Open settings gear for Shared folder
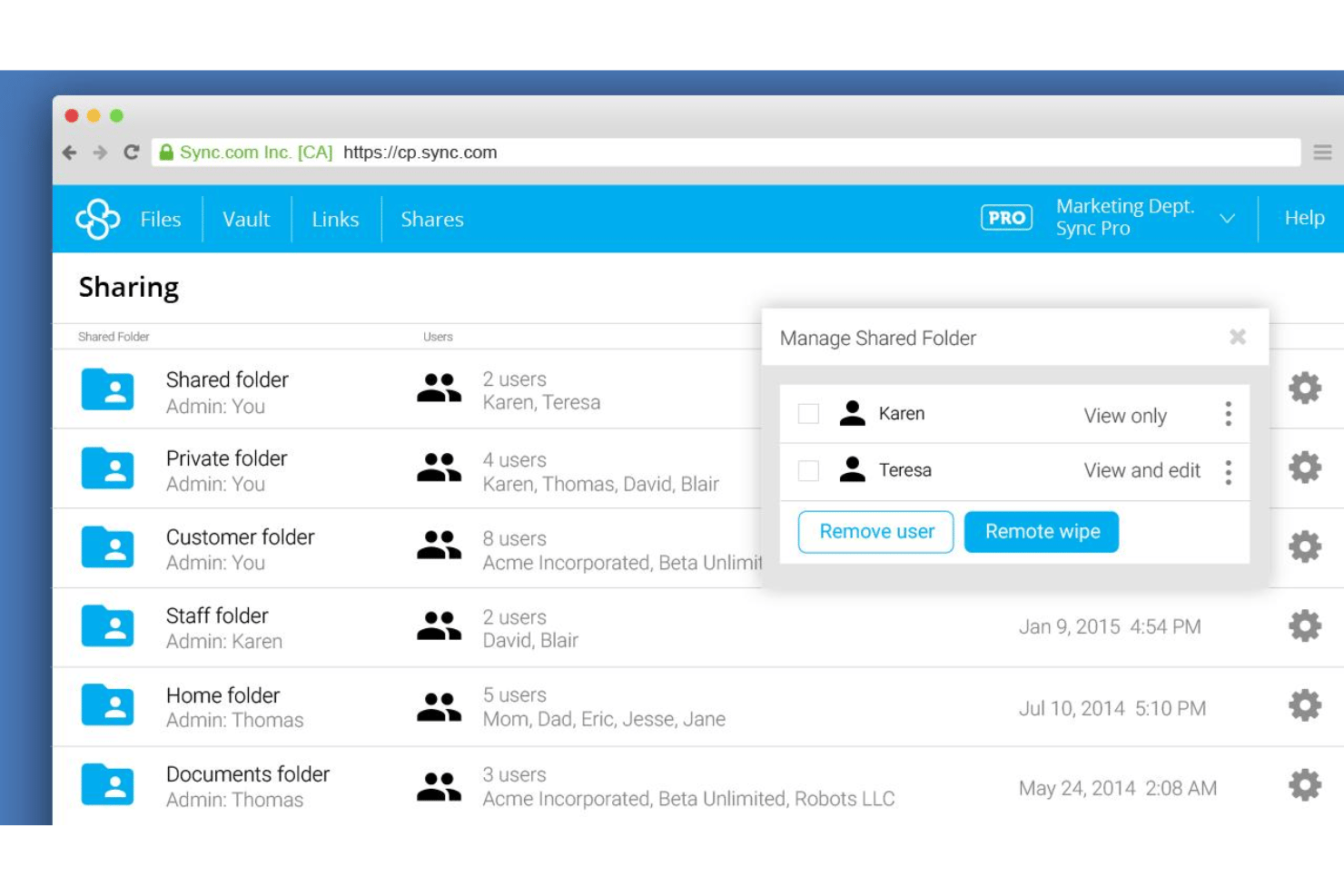The width and height of the screenshot is (1344, 896). click(1305, 388)
